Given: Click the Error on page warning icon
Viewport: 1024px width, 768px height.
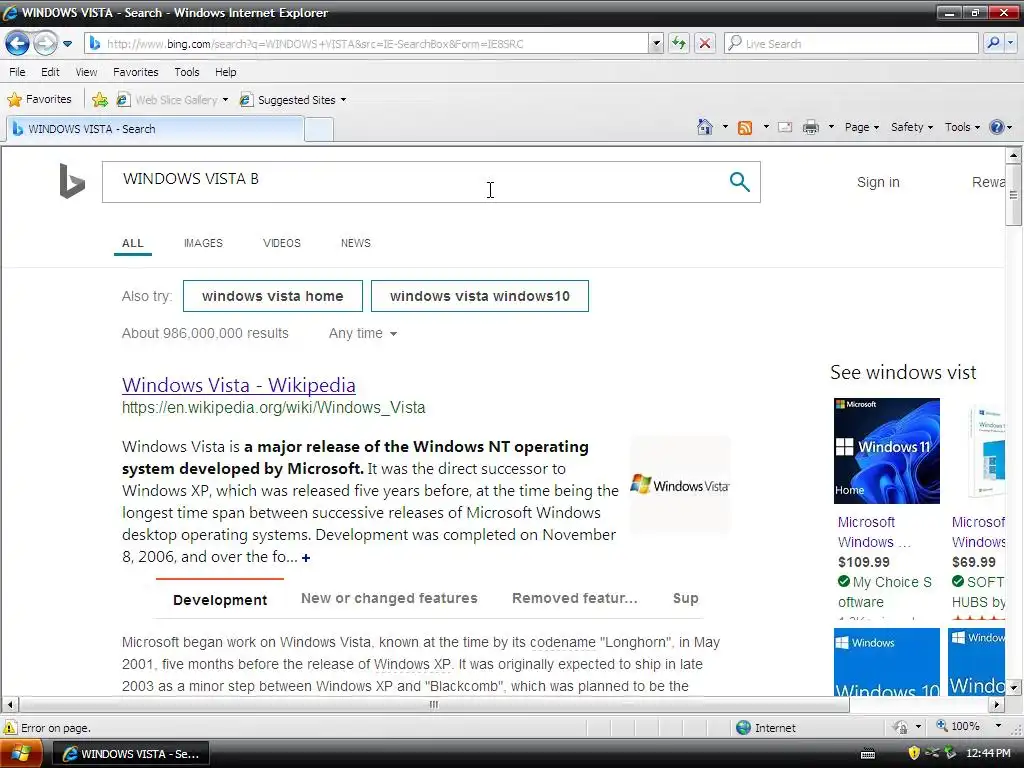Looking at the screenshot, I should pyautogui.click(x=10, y=728).
